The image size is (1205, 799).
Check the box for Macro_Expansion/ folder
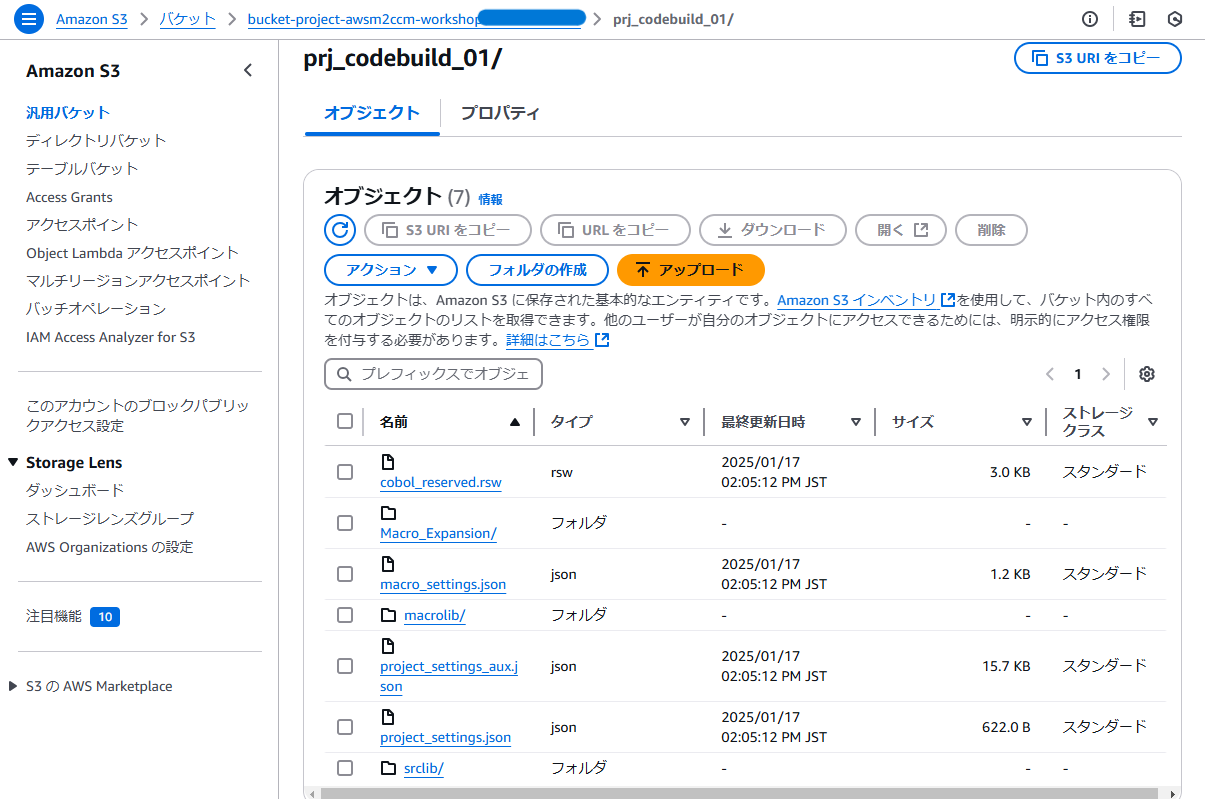tap(345, 523)
